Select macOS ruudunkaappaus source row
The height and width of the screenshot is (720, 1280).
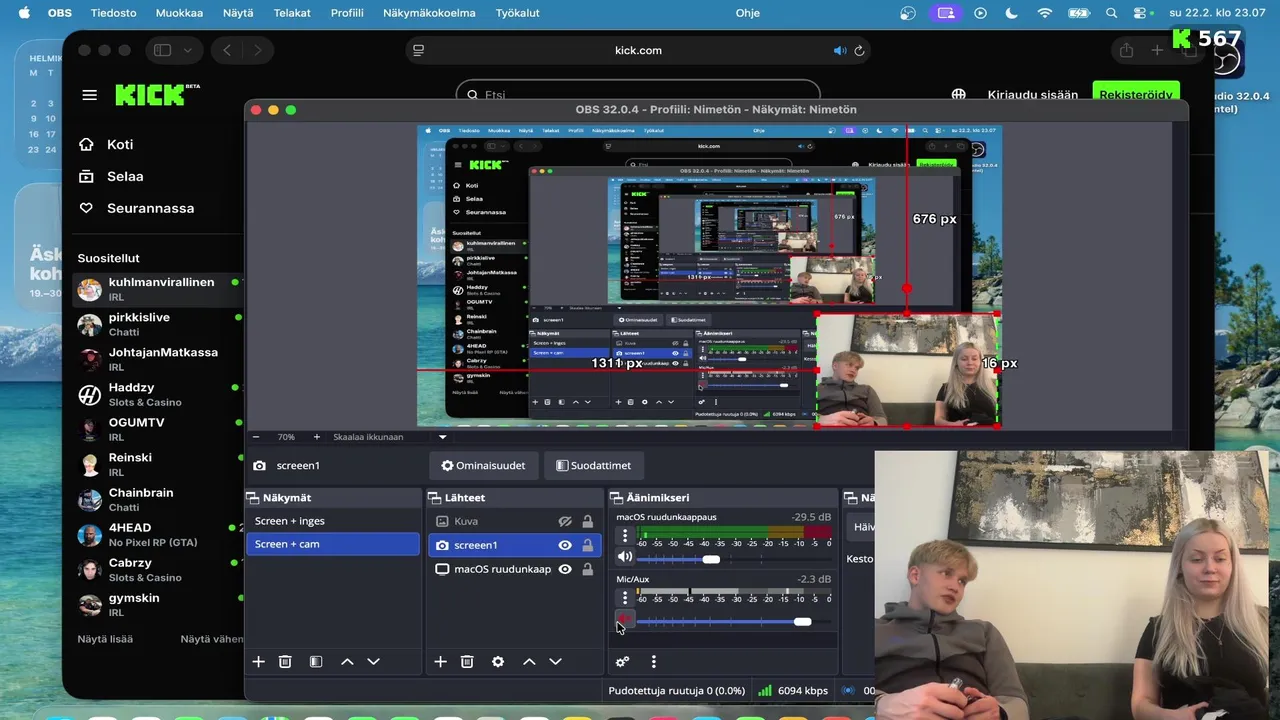point(515,569)
